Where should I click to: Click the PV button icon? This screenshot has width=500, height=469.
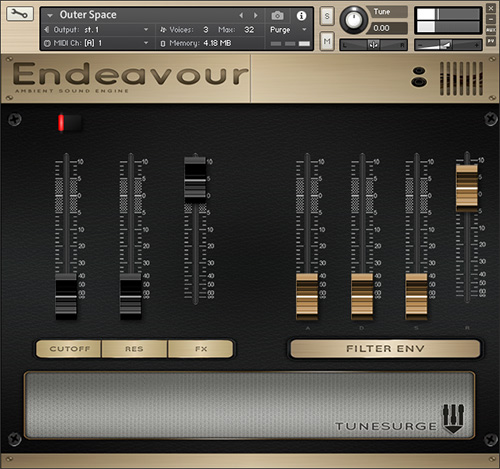[491, 41]
